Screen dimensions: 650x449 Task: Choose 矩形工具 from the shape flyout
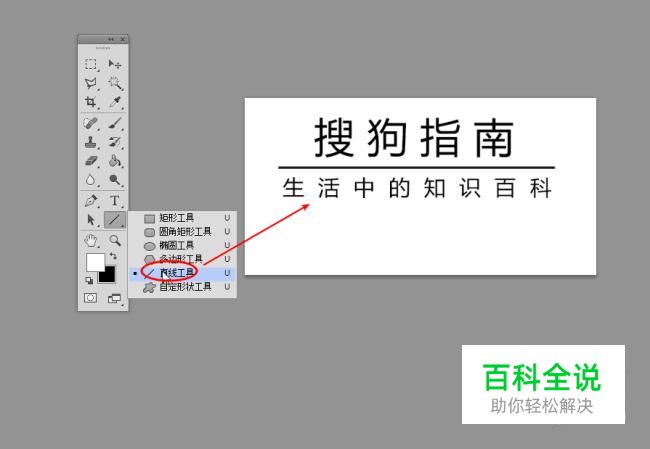pyautogui.click(x=182, y=218)
